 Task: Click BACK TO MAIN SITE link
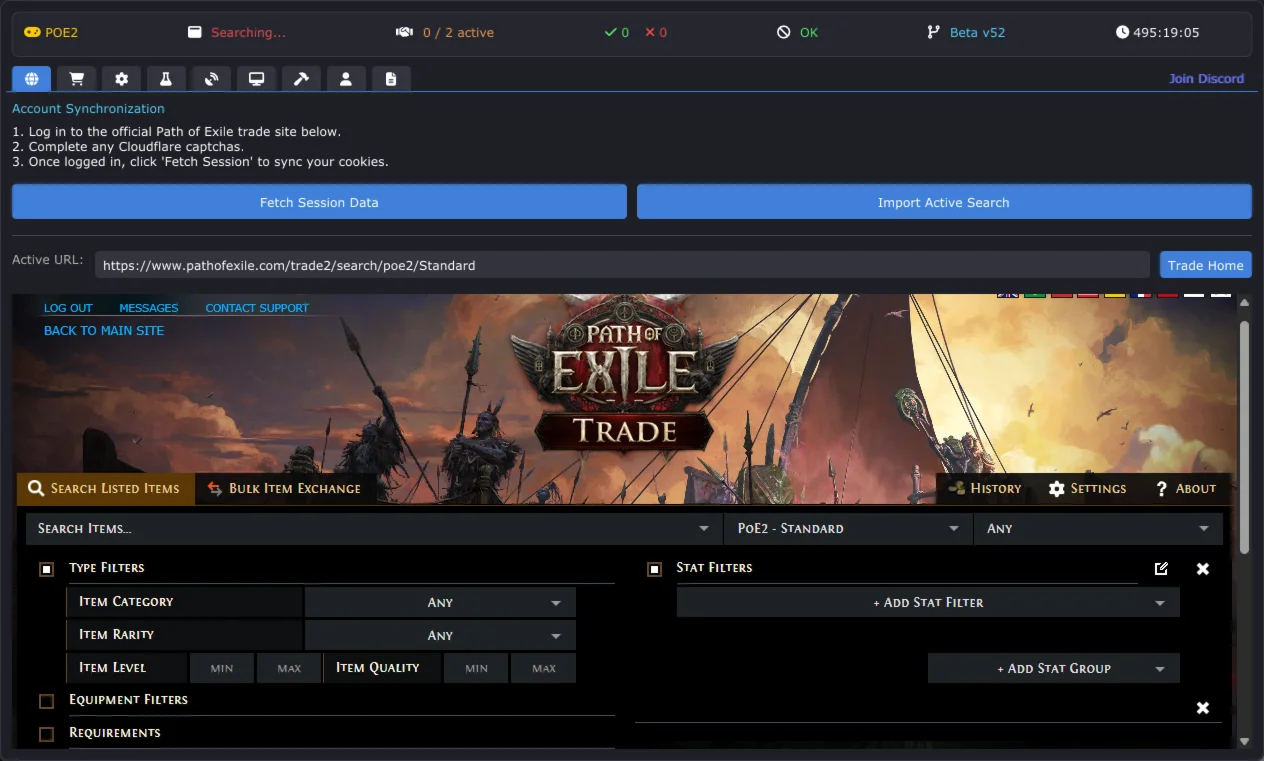pyautogui.click(x=104, y=330)
